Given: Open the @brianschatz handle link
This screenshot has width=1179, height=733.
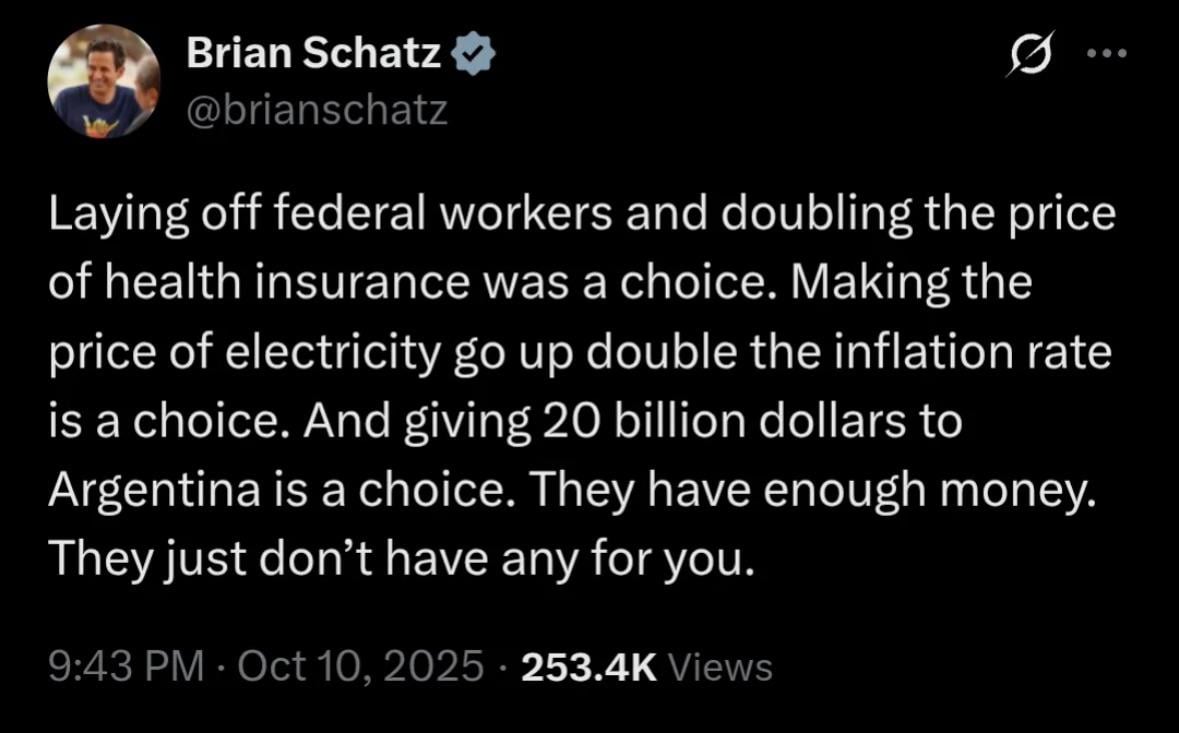Looking at the screenshot, I should (316, 110).
